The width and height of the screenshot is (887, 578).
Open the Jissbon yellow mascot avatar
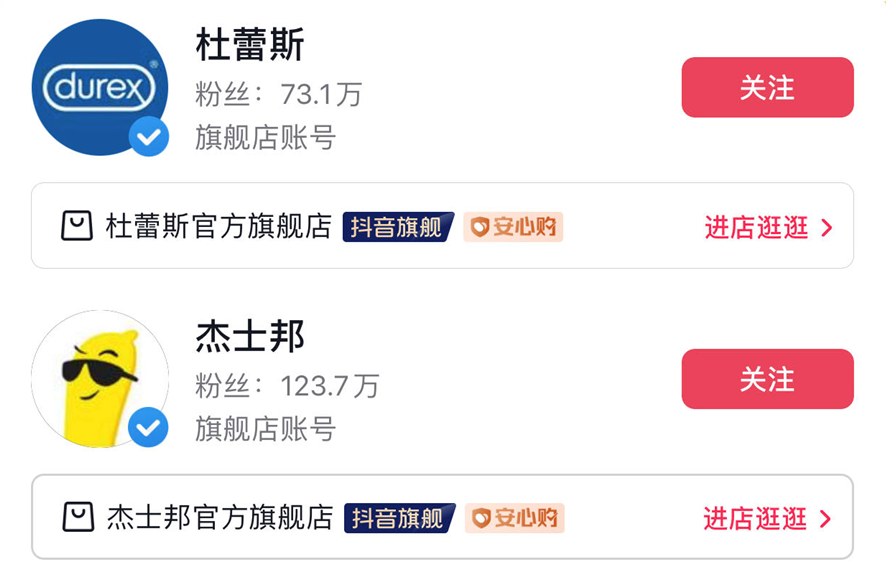point(99,378)
